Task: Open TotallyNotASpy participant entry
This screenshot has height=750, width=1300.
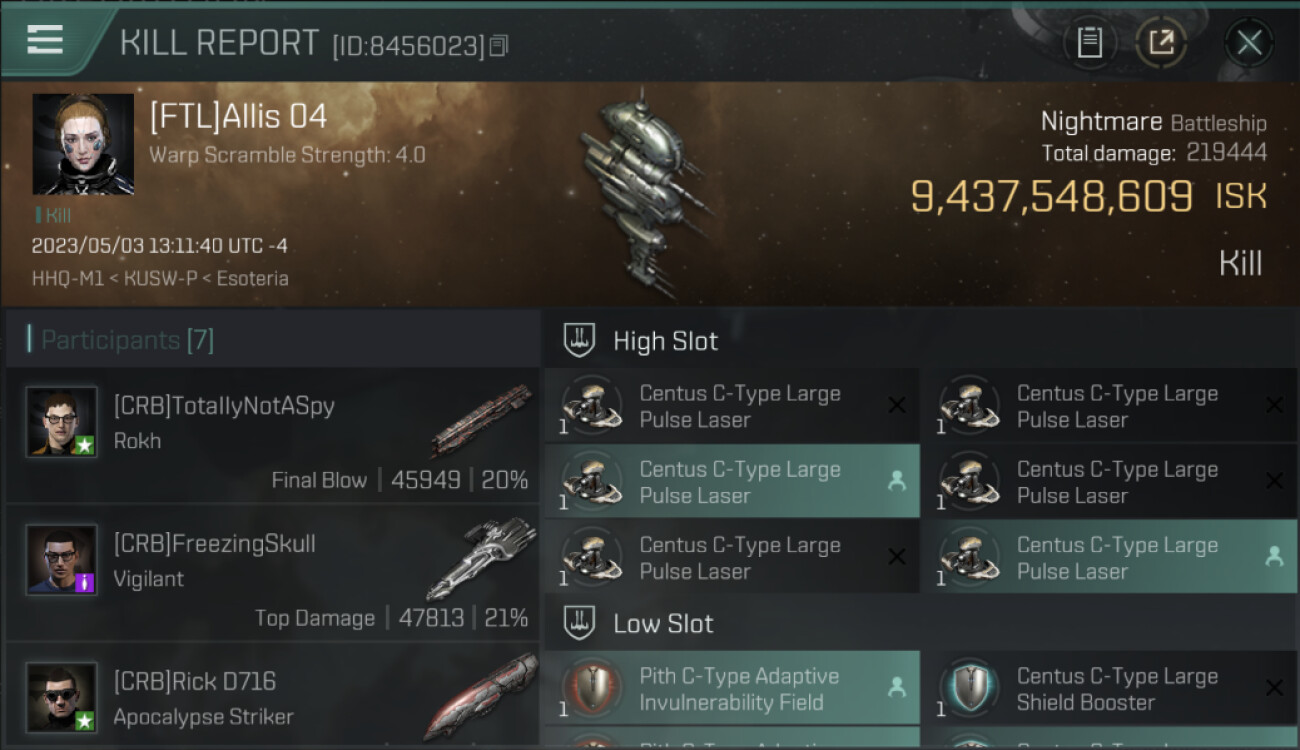Action: [x=272, y=435]
